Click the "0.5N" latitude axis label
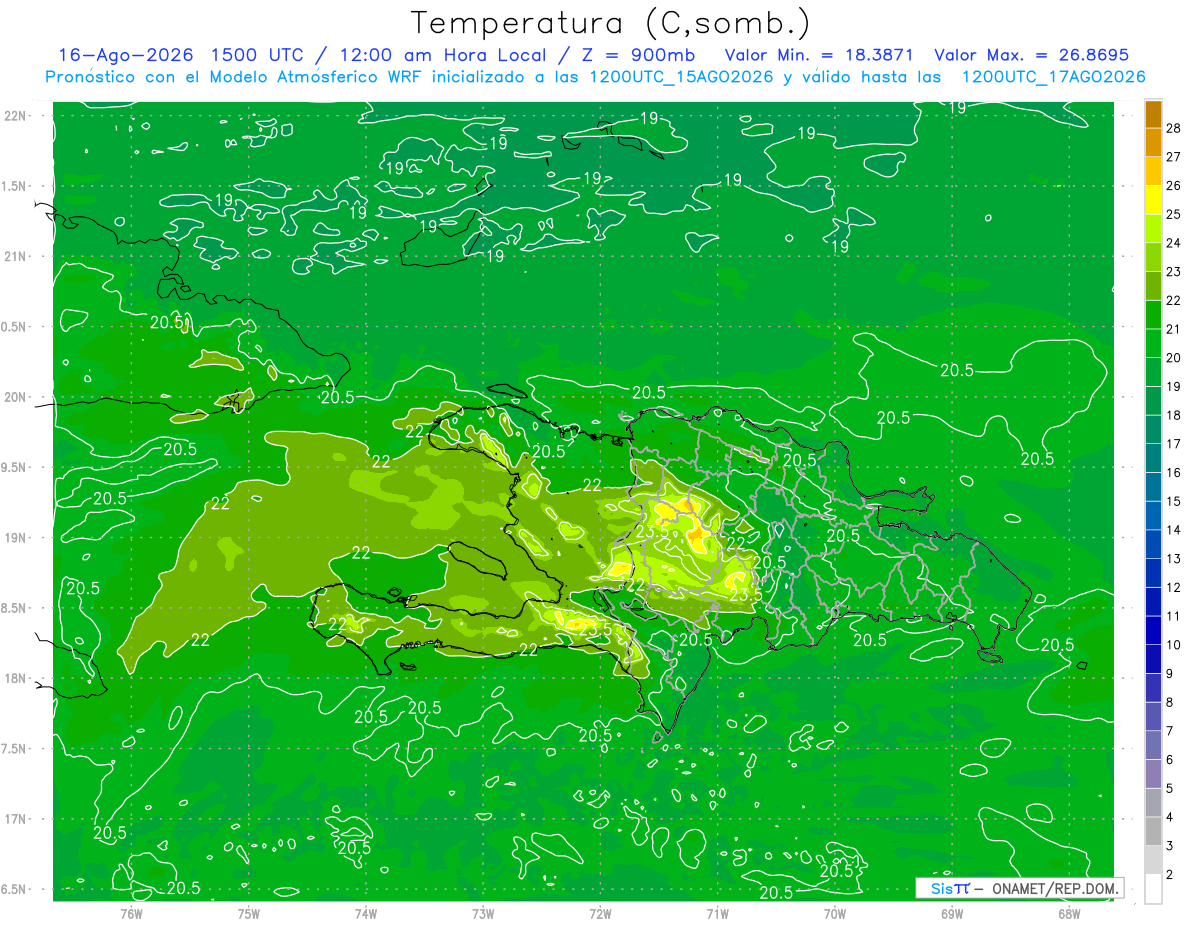This screenshot has width=1200, height=927. click(14, 327)
